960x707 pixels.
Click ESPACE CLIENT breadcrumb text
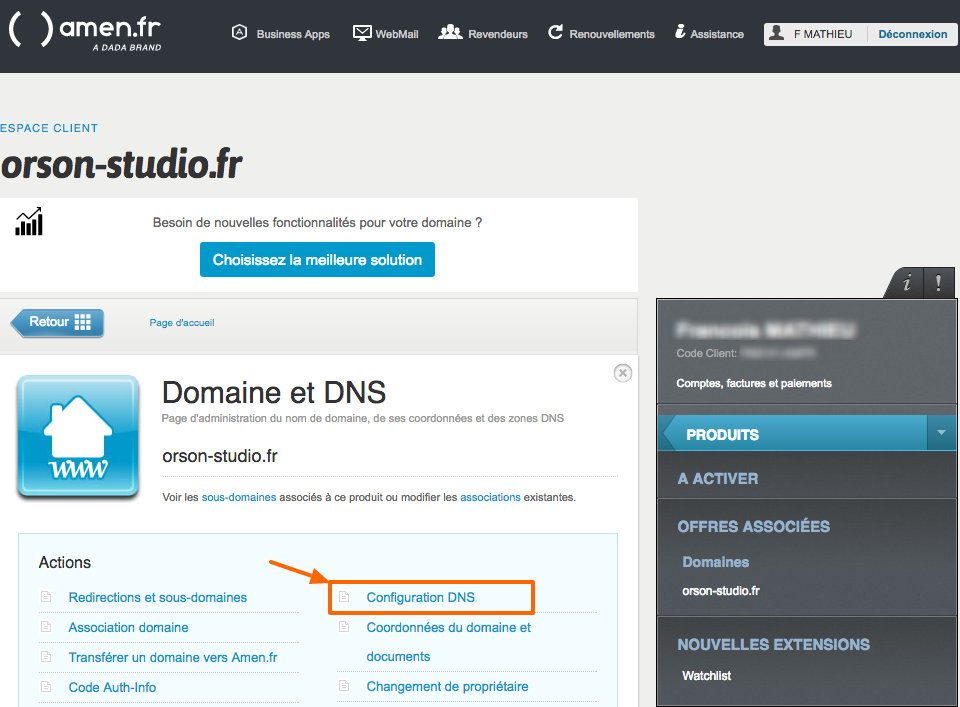(49, 128)
